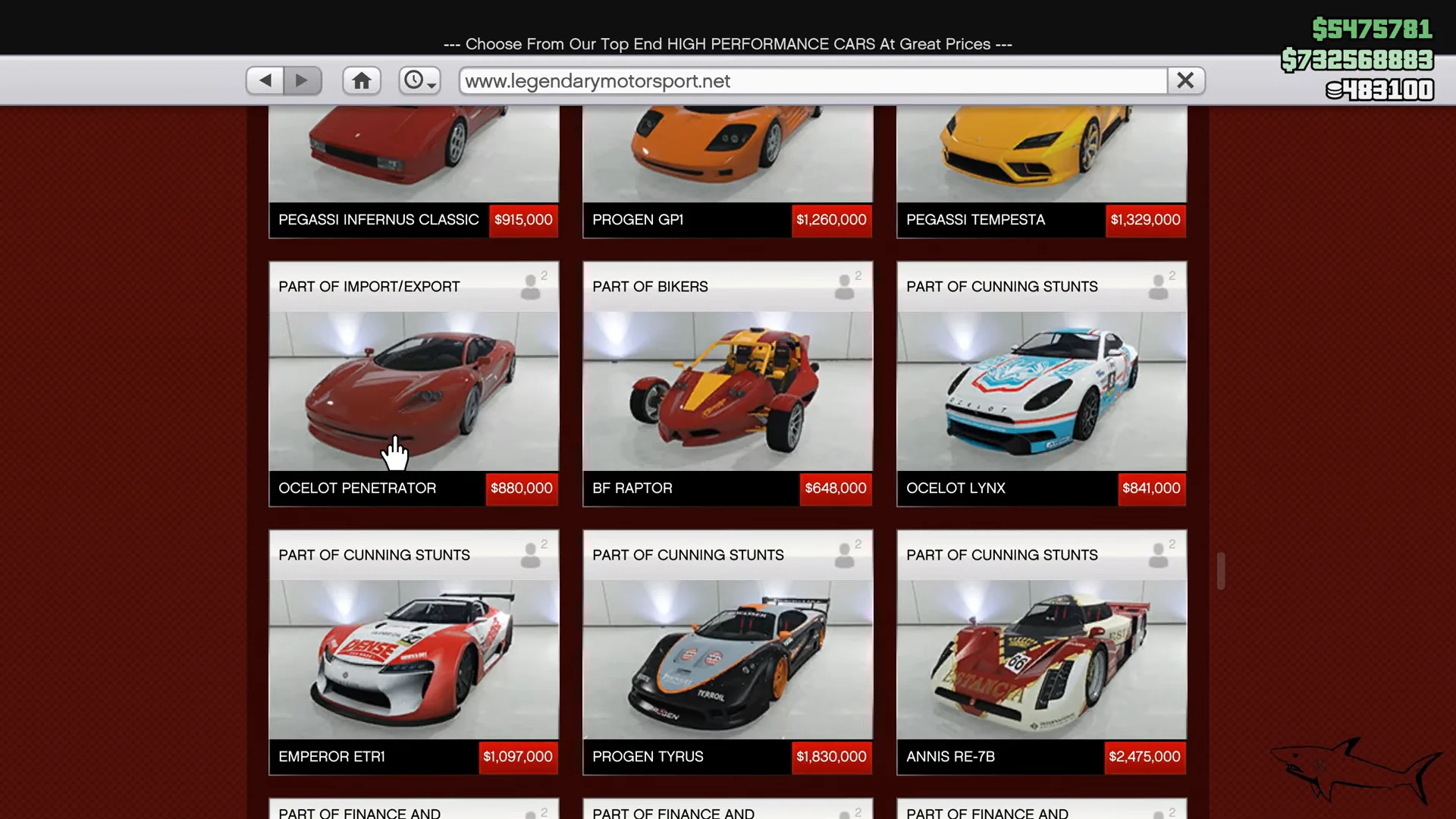1456x819 pixels.
Task: Select the OCELOT LYNX name label
Action: pos(955,488)
